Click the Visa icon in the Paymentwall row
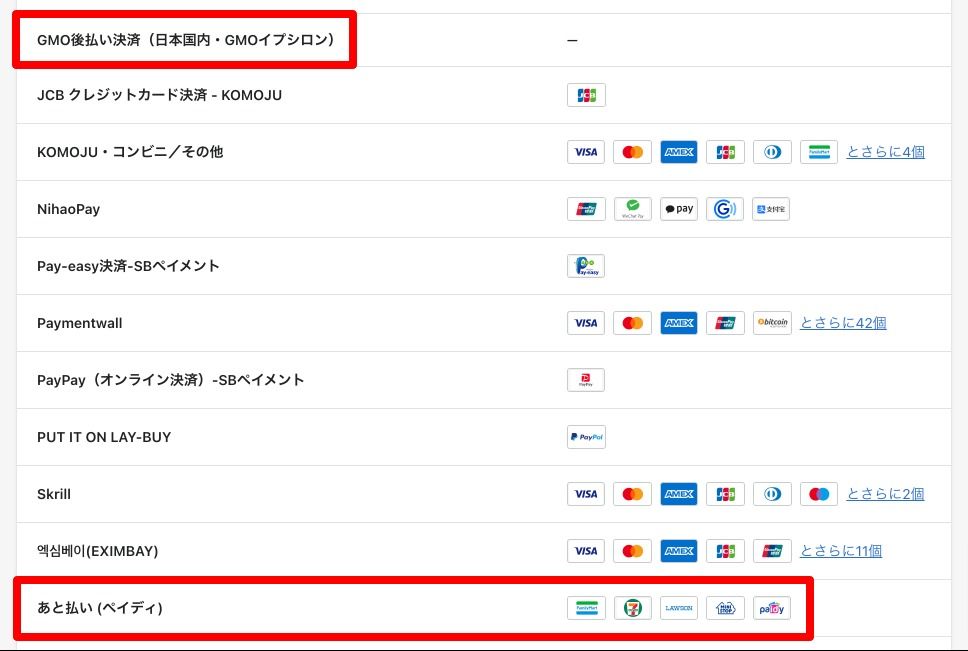 click(x=586, y=323)
